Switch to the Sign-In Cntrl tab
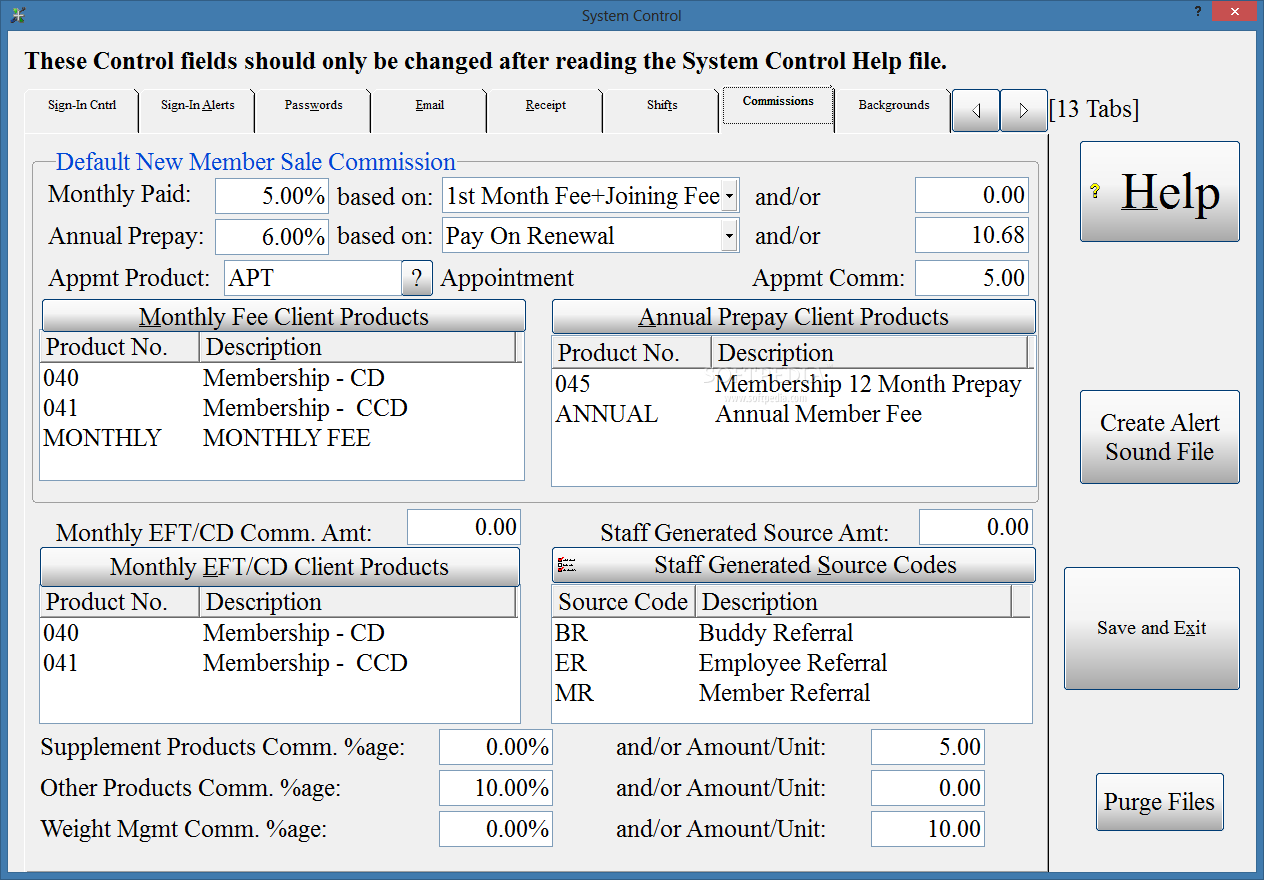The height and width of the screenshot is (880, 1264). click(x=82, y=110)
